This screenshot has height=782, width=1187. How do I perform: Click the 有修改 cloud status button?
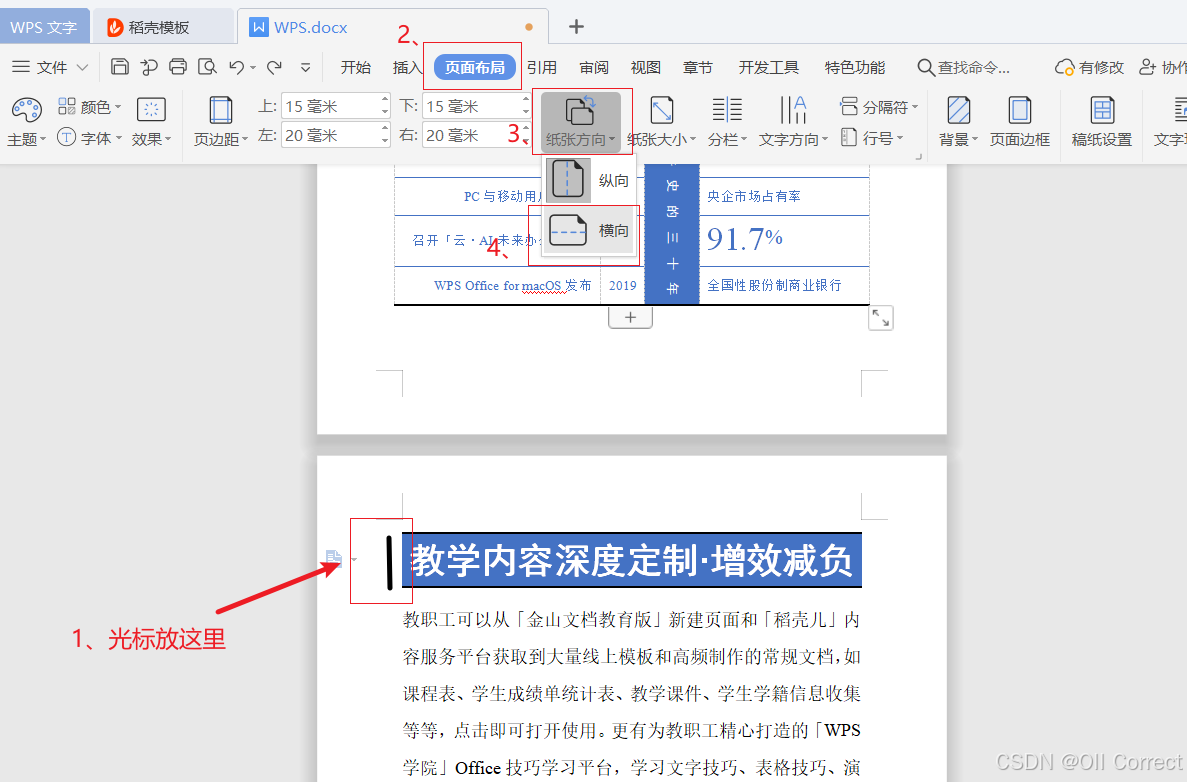click(x=1089, y=67)
